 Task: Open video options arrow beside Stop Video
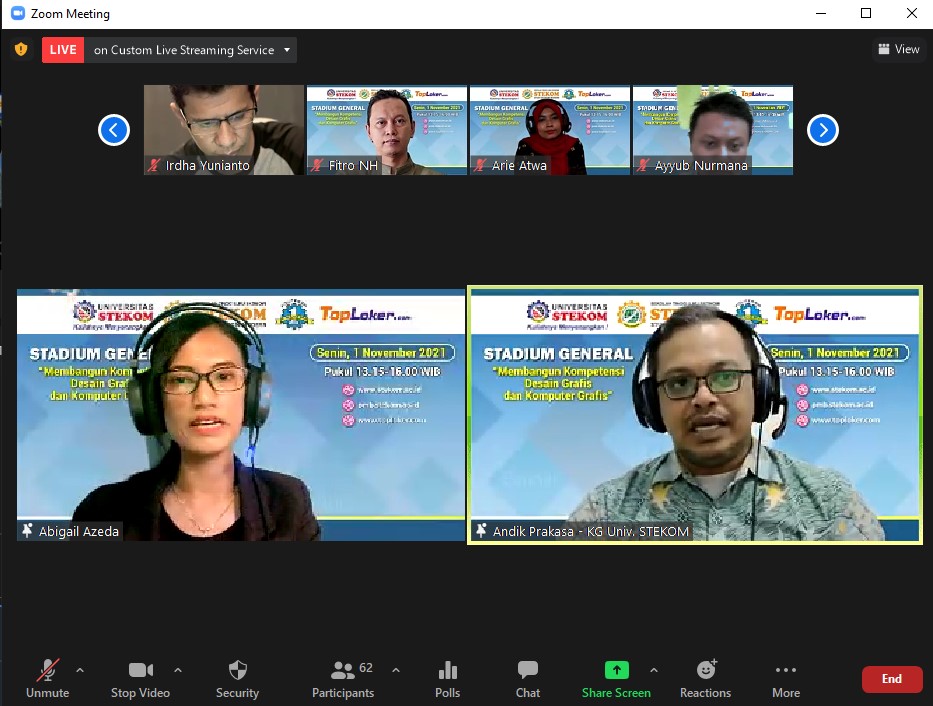click(178, 670)
